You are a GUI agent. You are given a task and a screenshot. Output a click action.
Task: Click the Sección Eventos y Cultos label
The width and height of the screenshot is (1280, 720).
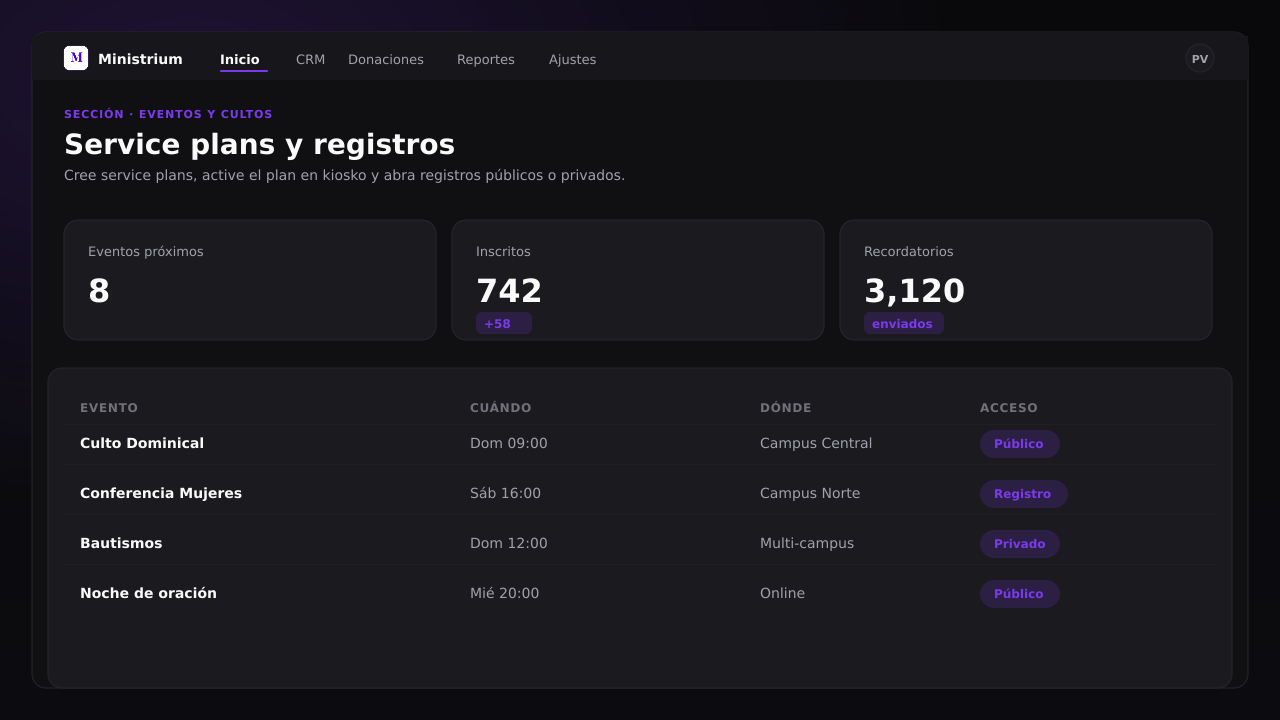pos(168,114)
